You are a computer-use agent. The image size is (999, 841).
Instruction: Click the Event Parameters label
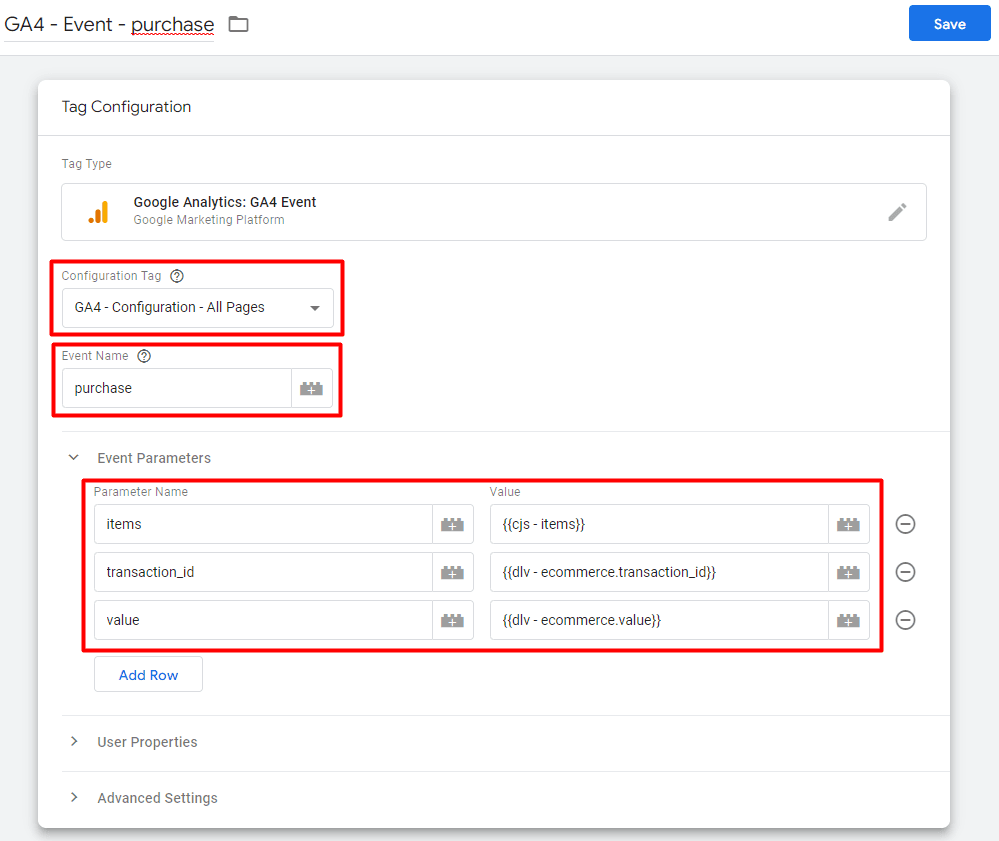tap(154, 458)
